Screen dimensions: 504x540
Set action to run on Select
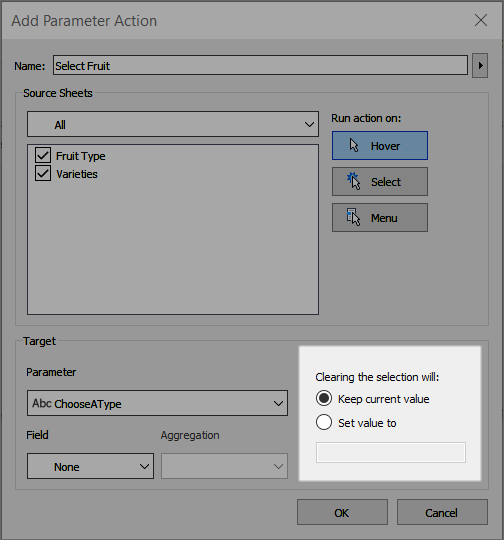(380, 182)
